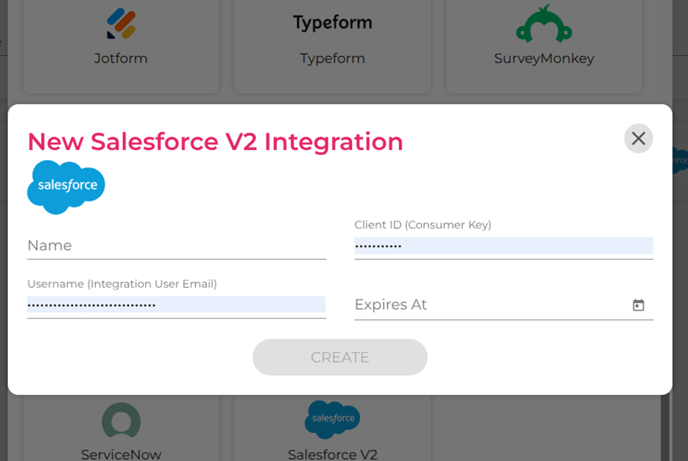Open the calendar date picker icon
The width and height of the screenshot is (688, 461).
tap(638, 305)
